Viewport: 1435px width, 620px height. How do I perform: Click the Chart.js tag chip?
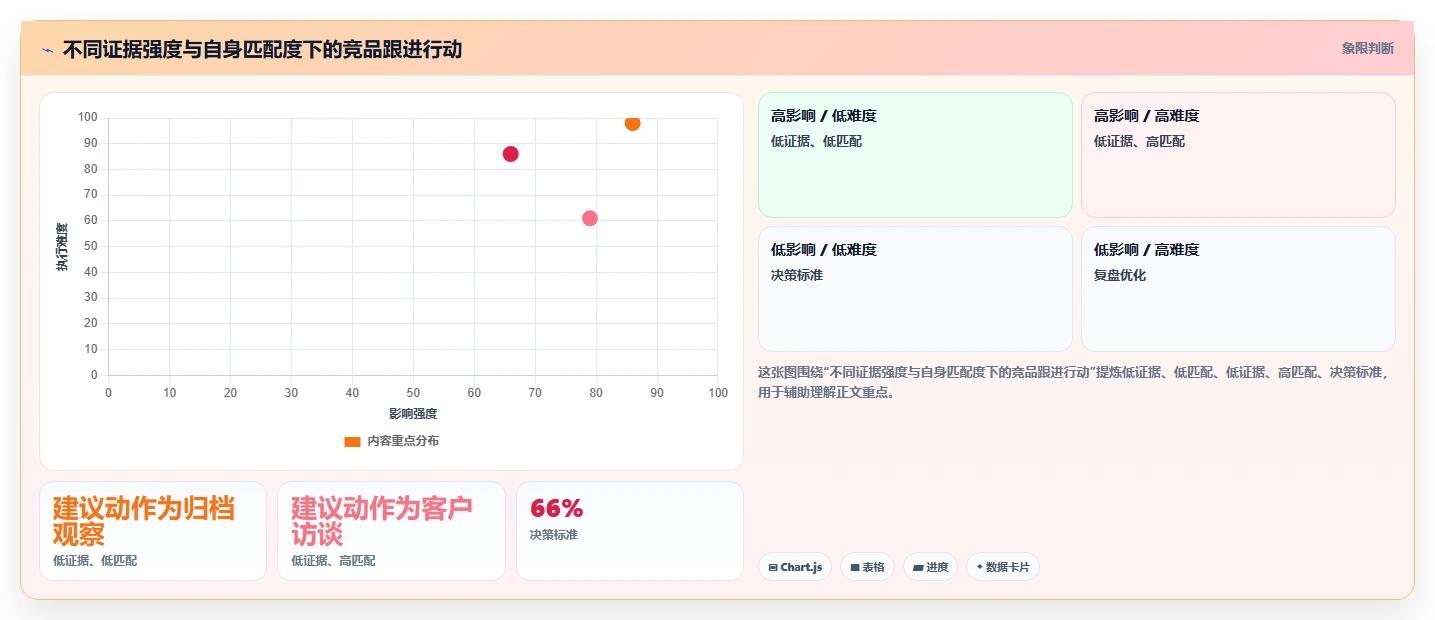click(795, 567)
